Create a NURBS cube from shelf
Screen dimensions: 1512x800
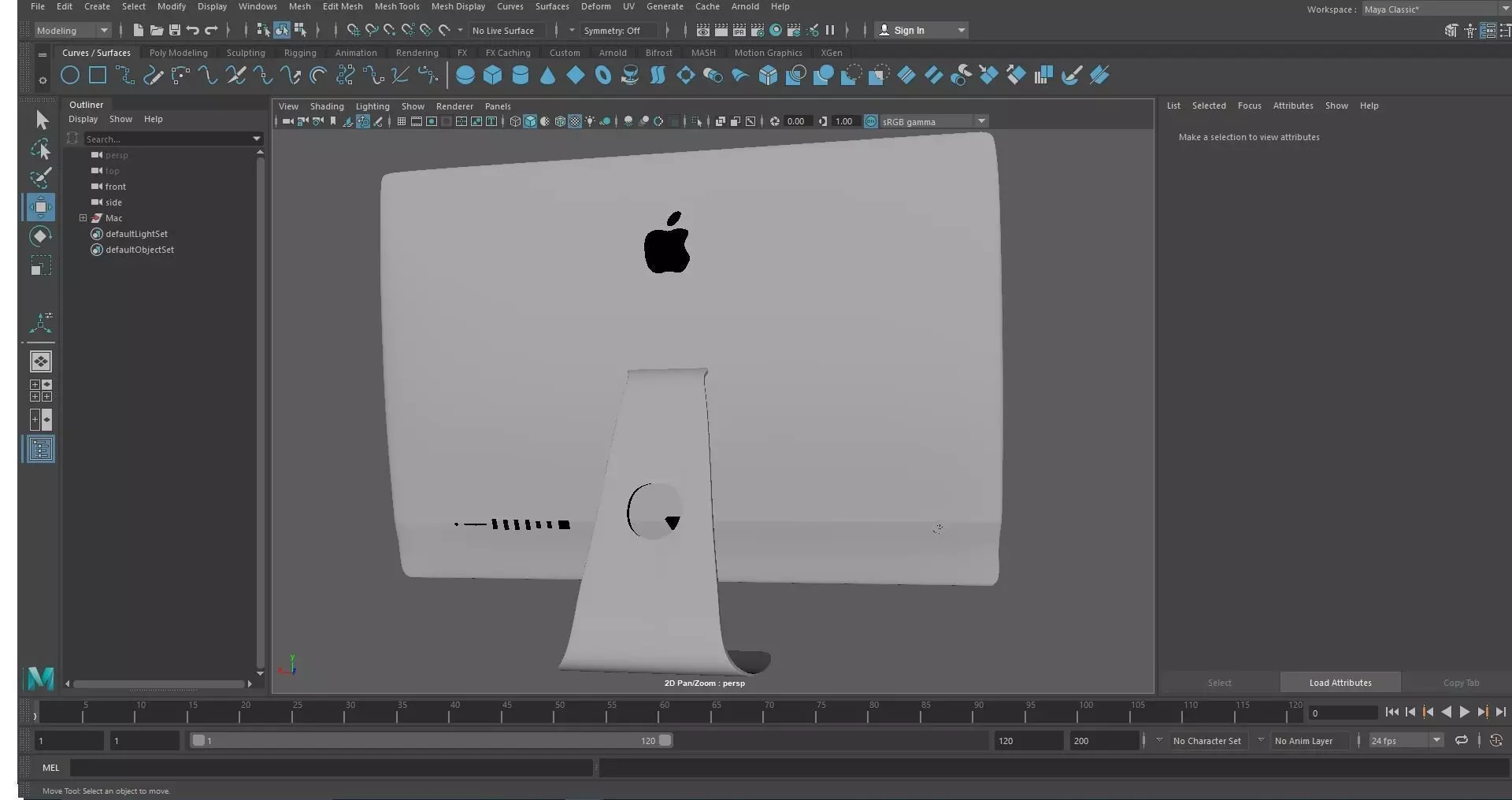pyautogui.click(x=493, y=76)
